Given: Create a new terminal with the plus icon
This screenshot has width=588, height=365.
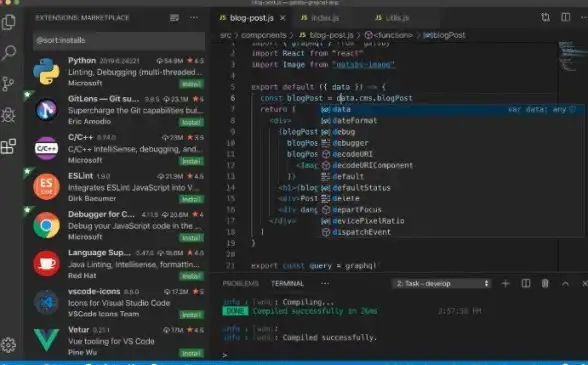Looking at the screenshot, I should 506,284.
